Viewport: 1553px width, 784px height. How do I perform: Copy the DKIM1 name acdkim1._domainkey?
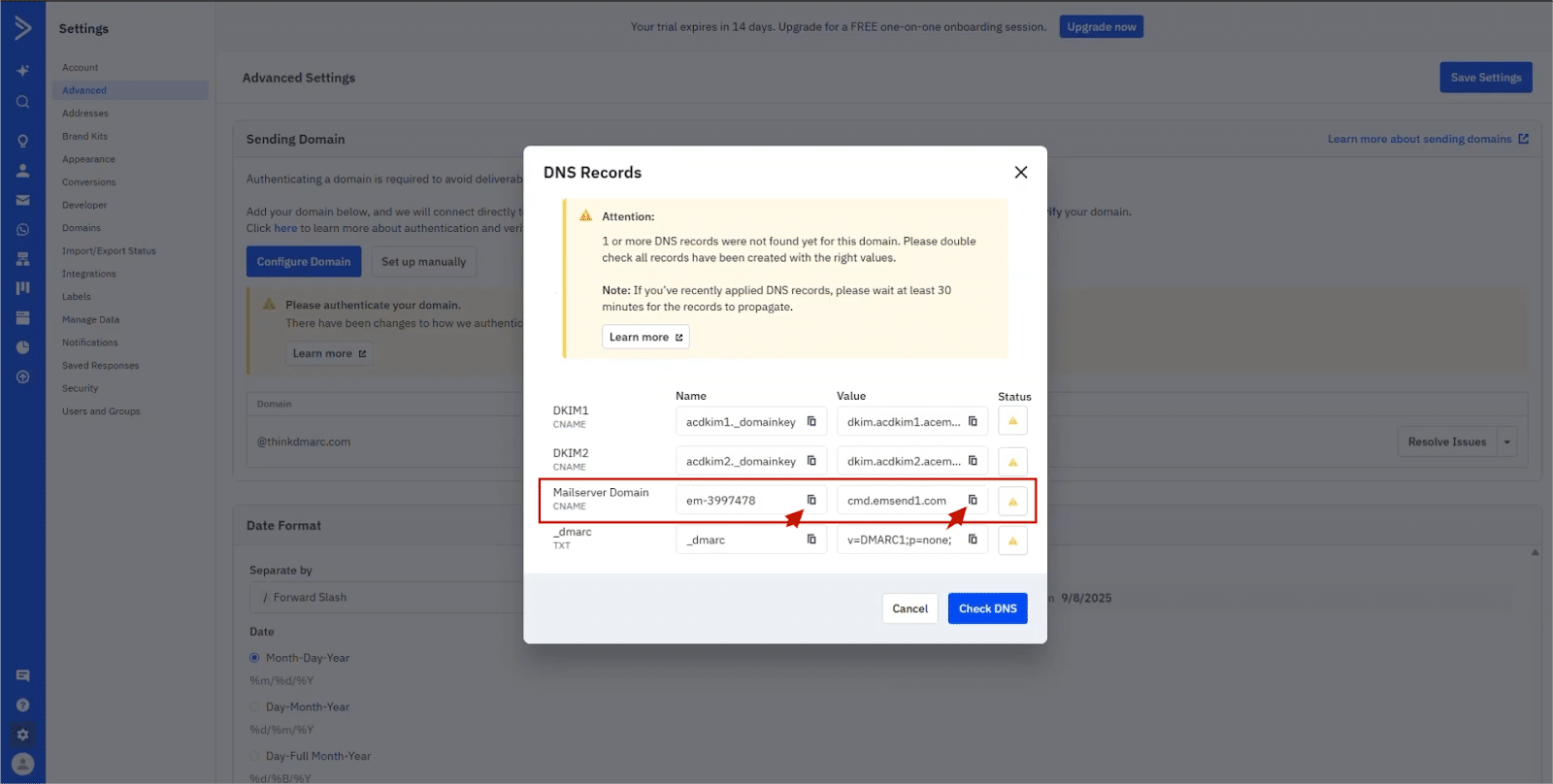(811, 421)
